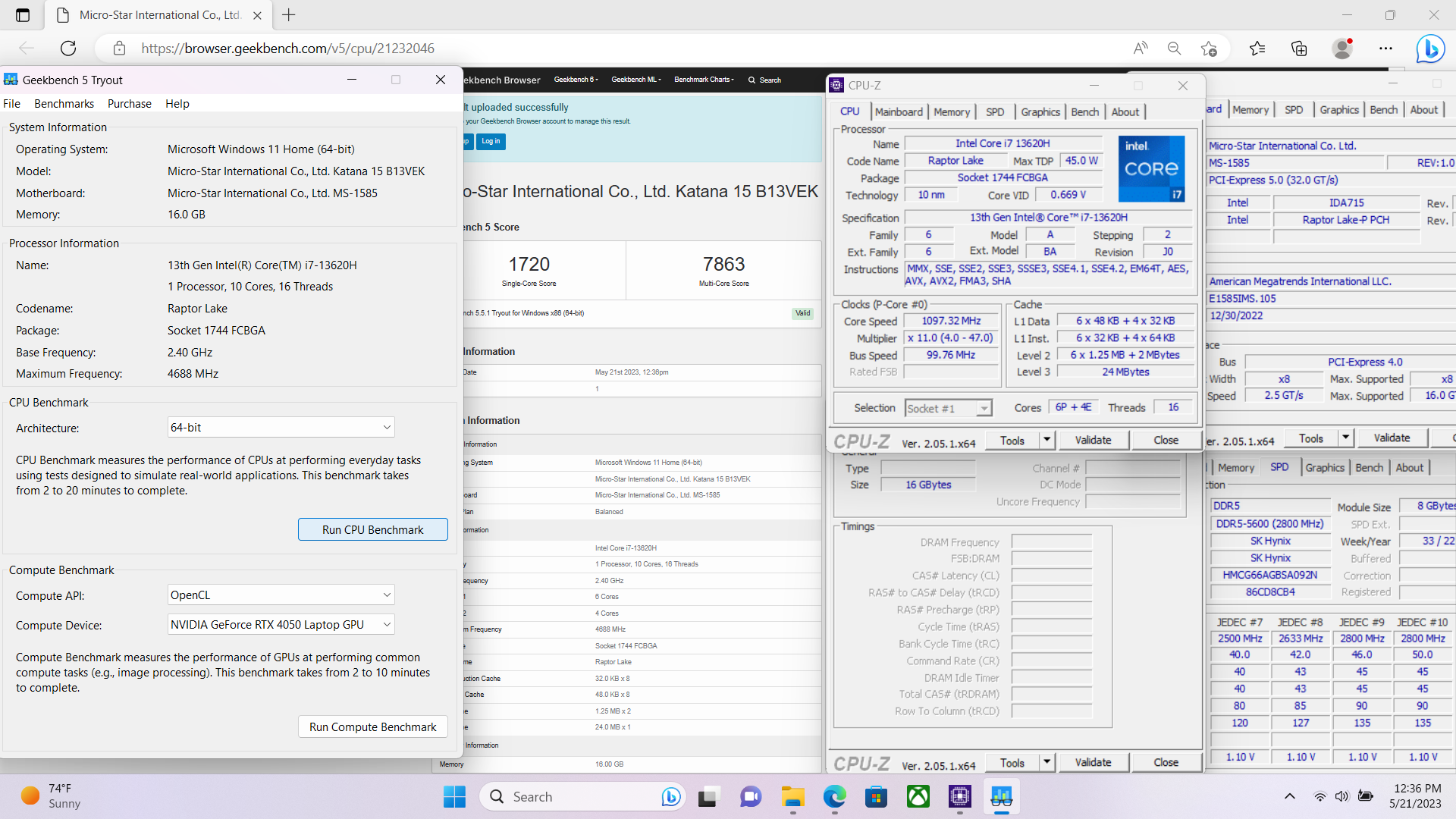Select SPD tab in lower-right CPU-Z window
Image resolution: width=1456 pixels, height=819 pixels.
(1279, 467)
